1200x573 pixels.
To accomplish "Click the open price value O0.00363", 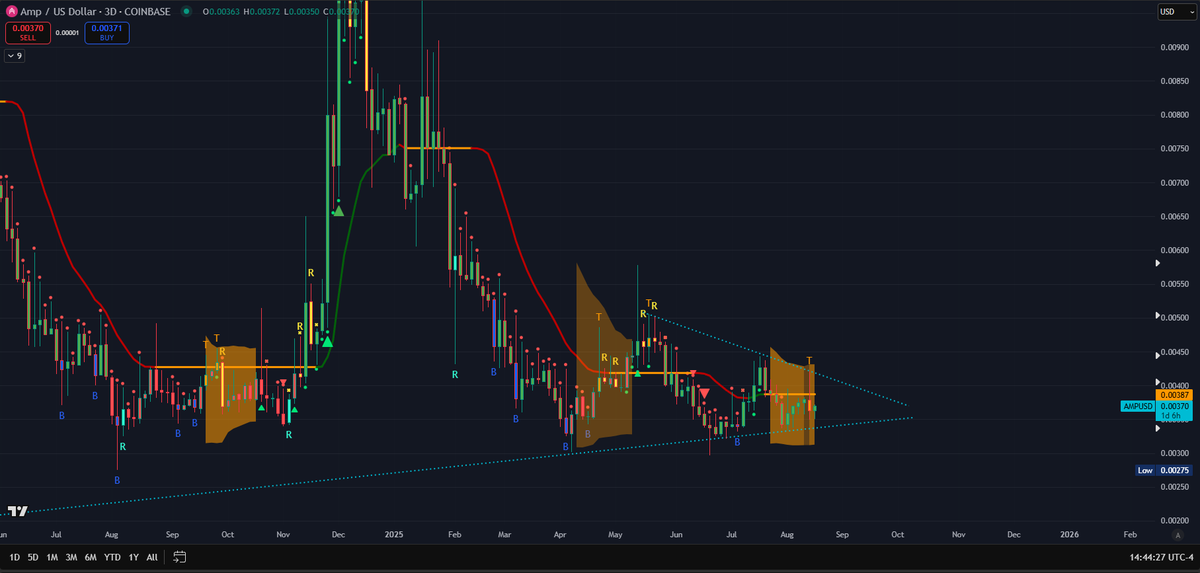I will pyautogui.click(x=220, y=12).
